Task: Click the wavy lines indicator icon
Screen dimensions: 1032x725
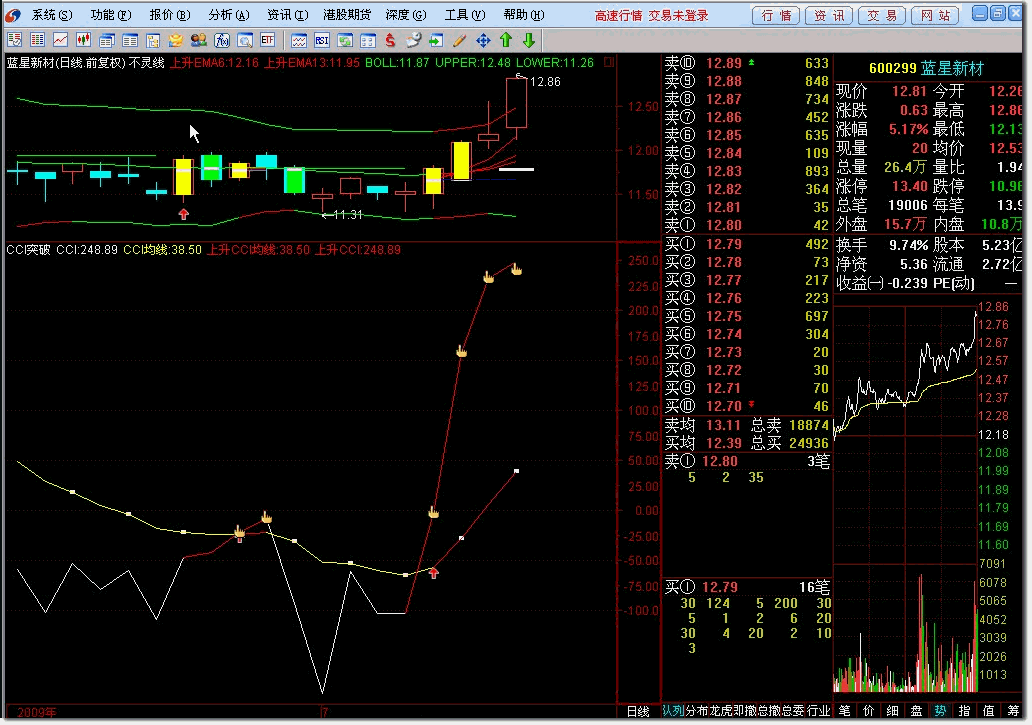Action: click(x=299, y=40)
